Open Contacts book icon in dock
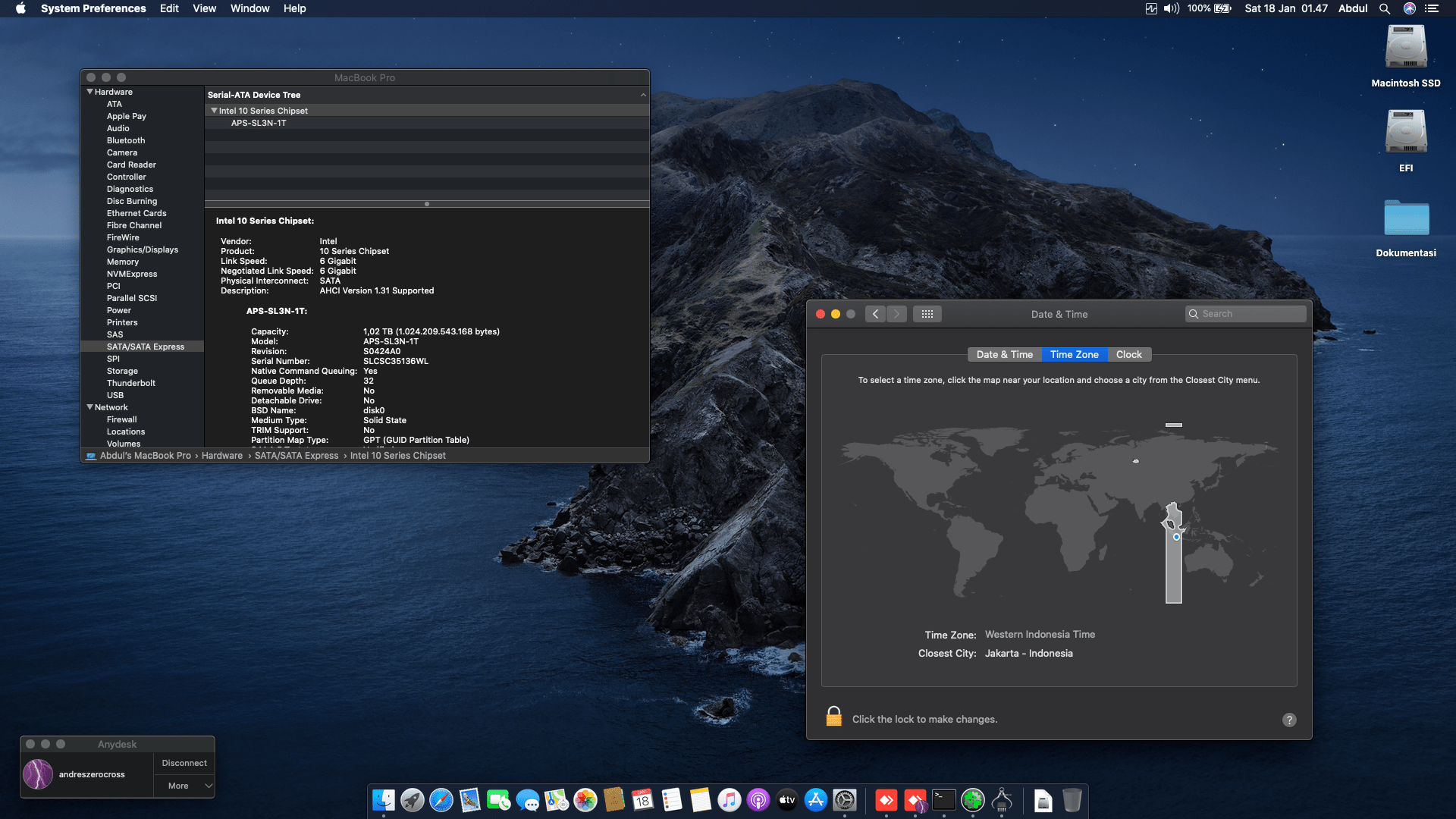Viewport: 1456px width, 819px height. pos(614,800)
